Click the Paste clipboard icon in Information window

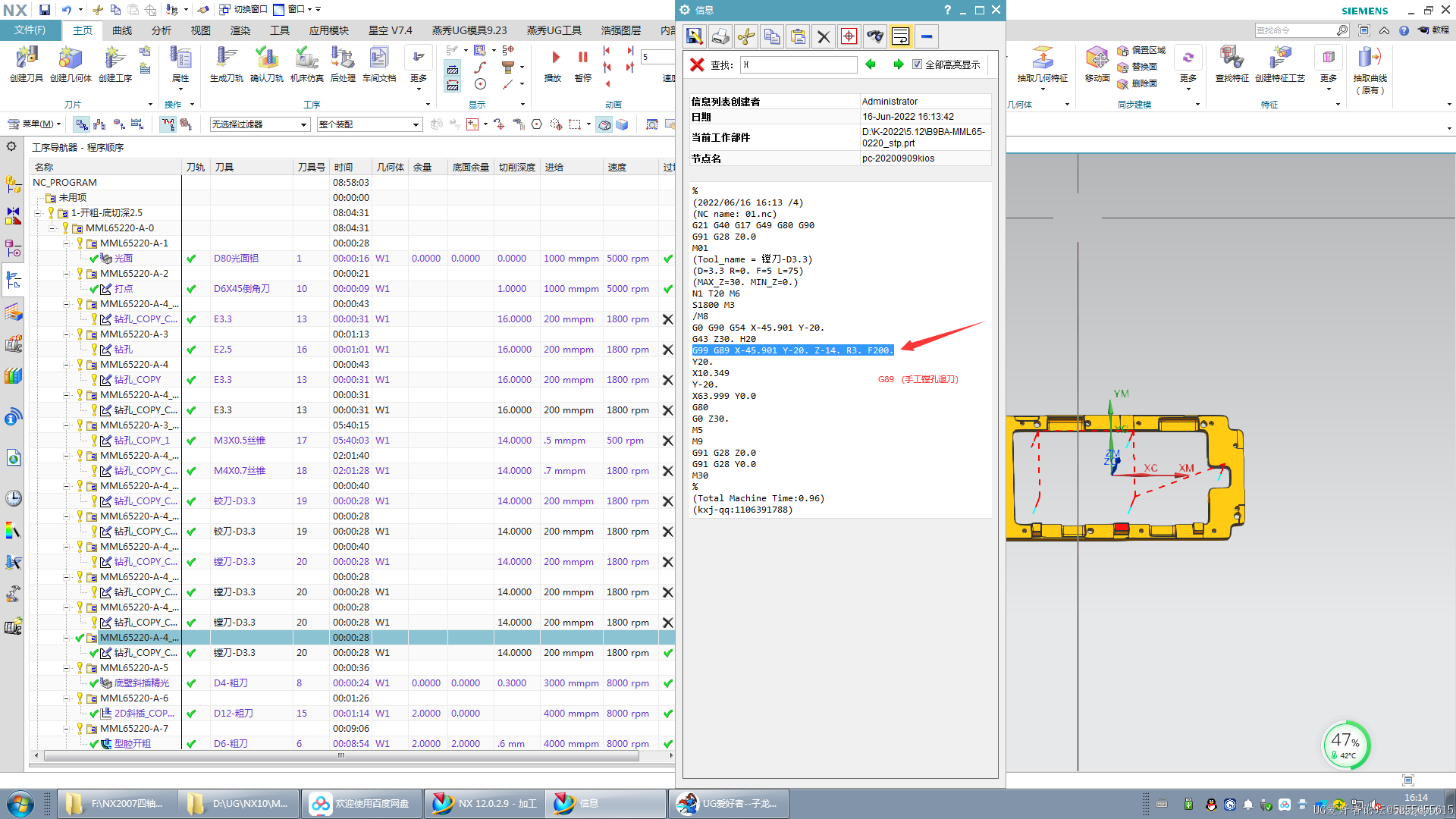pos(798,36)
